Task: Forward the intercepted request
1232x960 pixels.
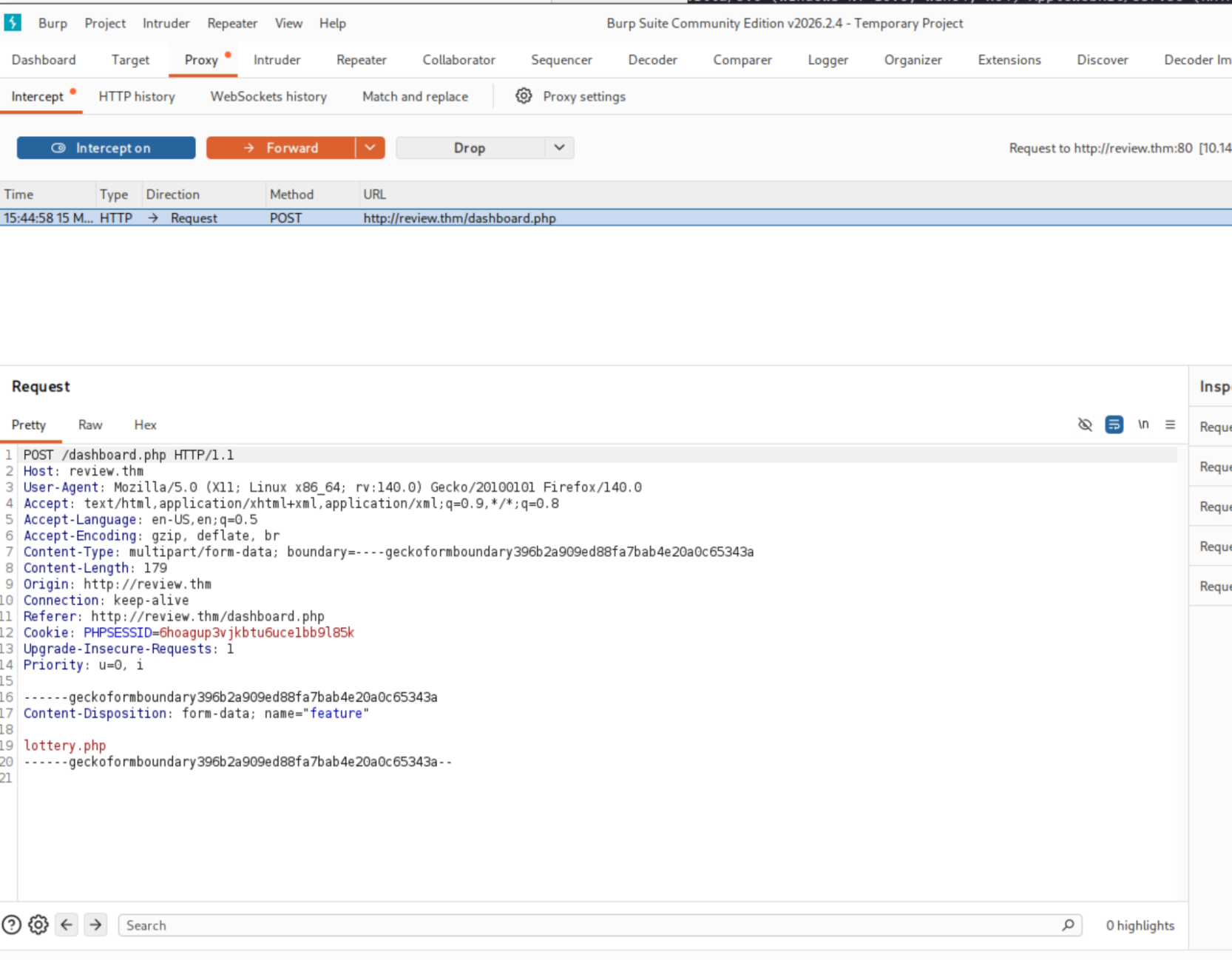Action: (x=280, y=148)
